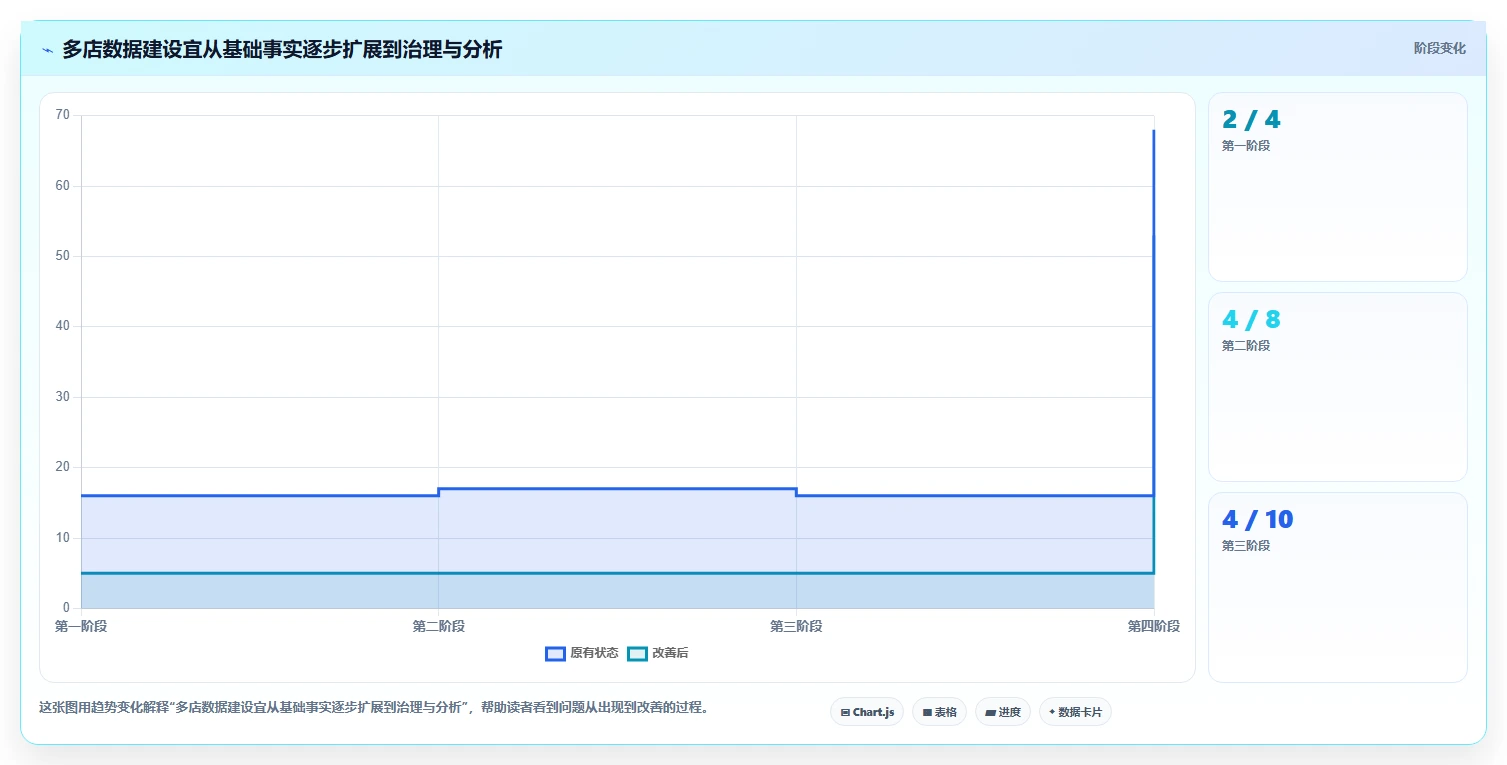Select the 4 / 8 第二阶段 card
Viewport: 1507px width, 765px height.
pos(1338,387)
